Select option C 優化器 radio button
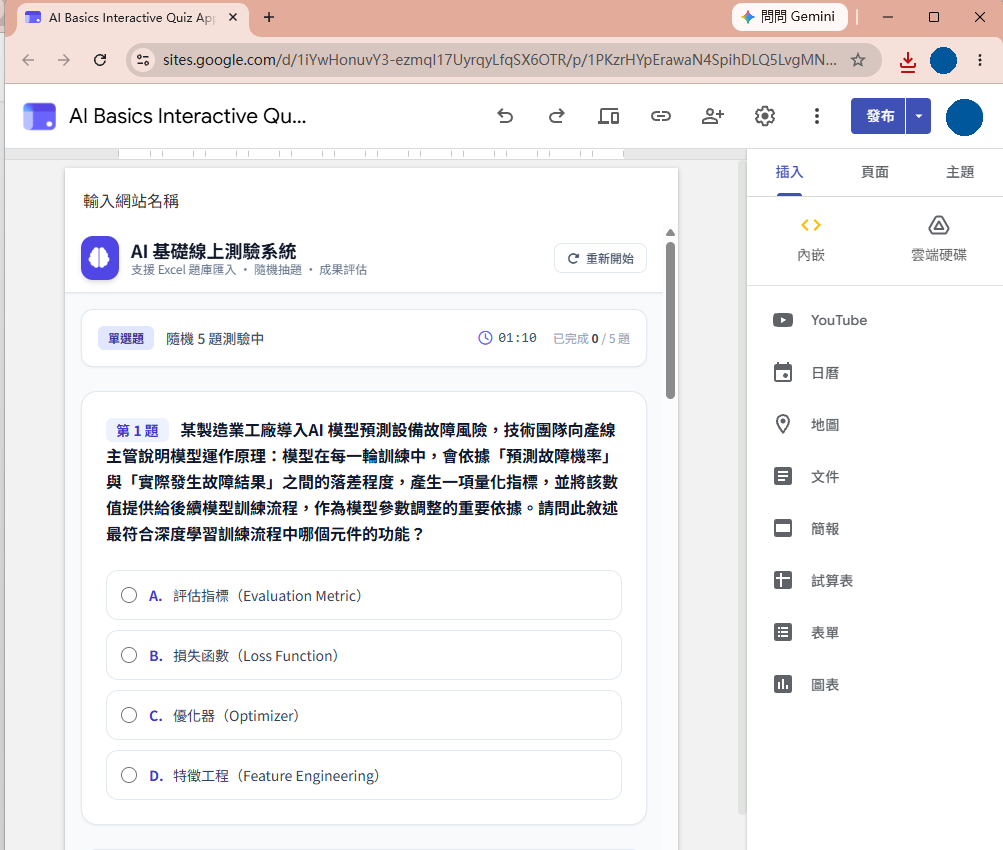The image size is (1003, 850). point(129,715)
